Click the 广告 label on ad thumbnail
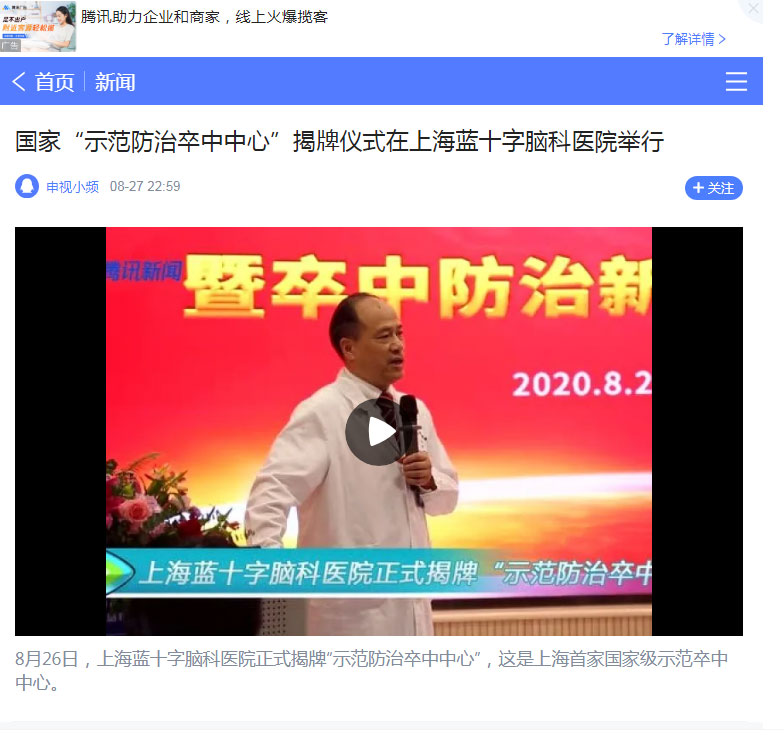 click(10, 46)
